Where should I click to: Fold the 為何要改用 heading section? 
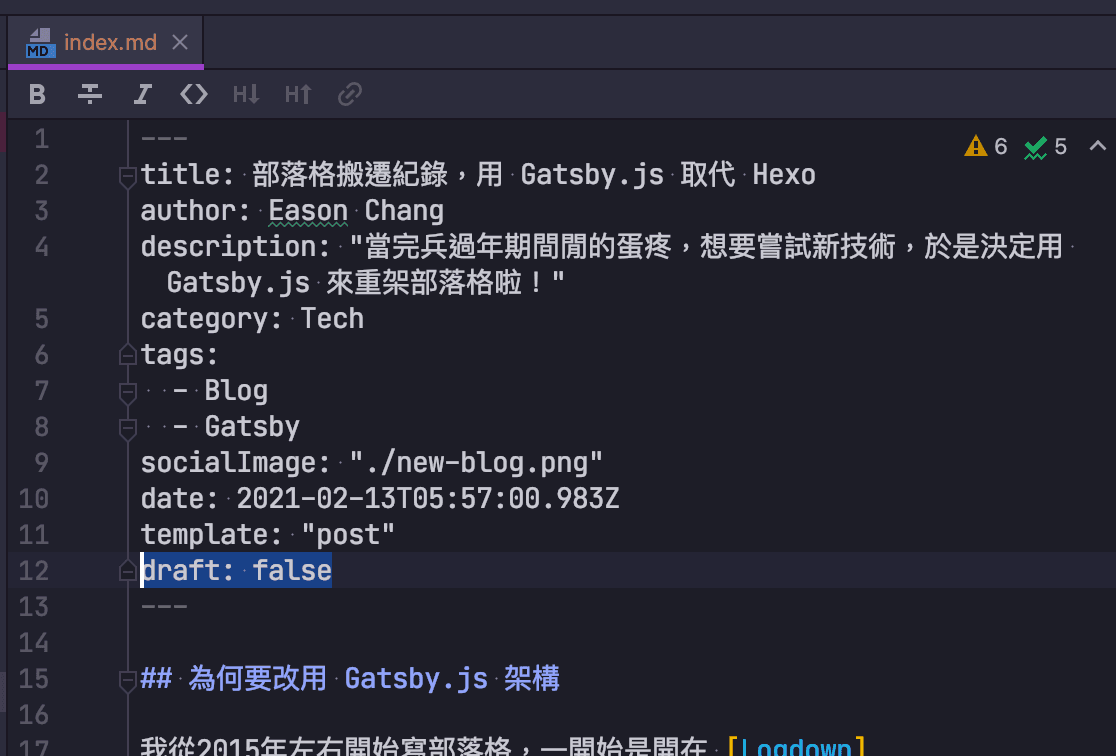coord(126,682)
